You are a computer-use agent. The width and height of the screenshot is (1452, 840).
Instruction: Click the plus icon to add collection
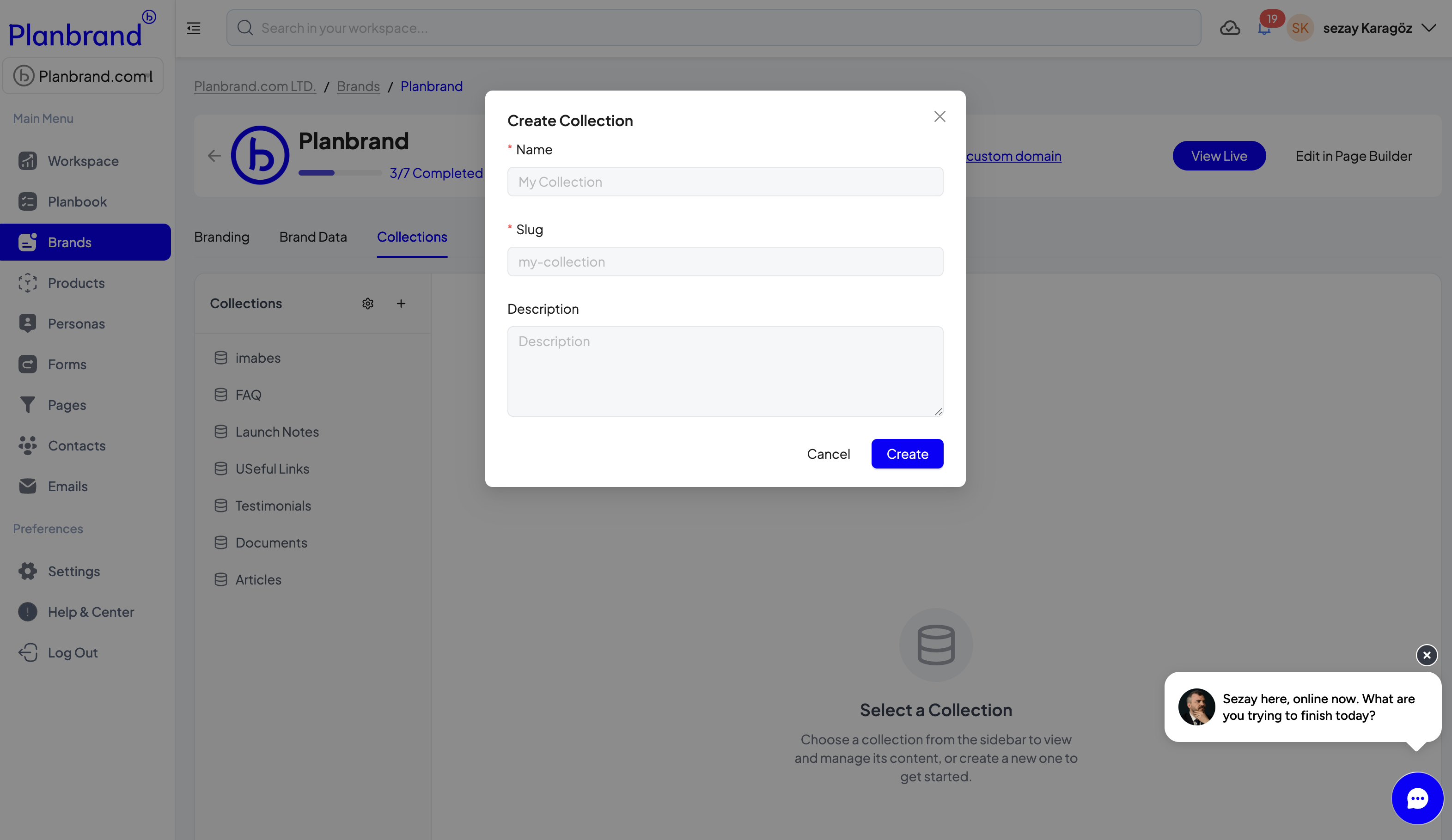[401, 304]
